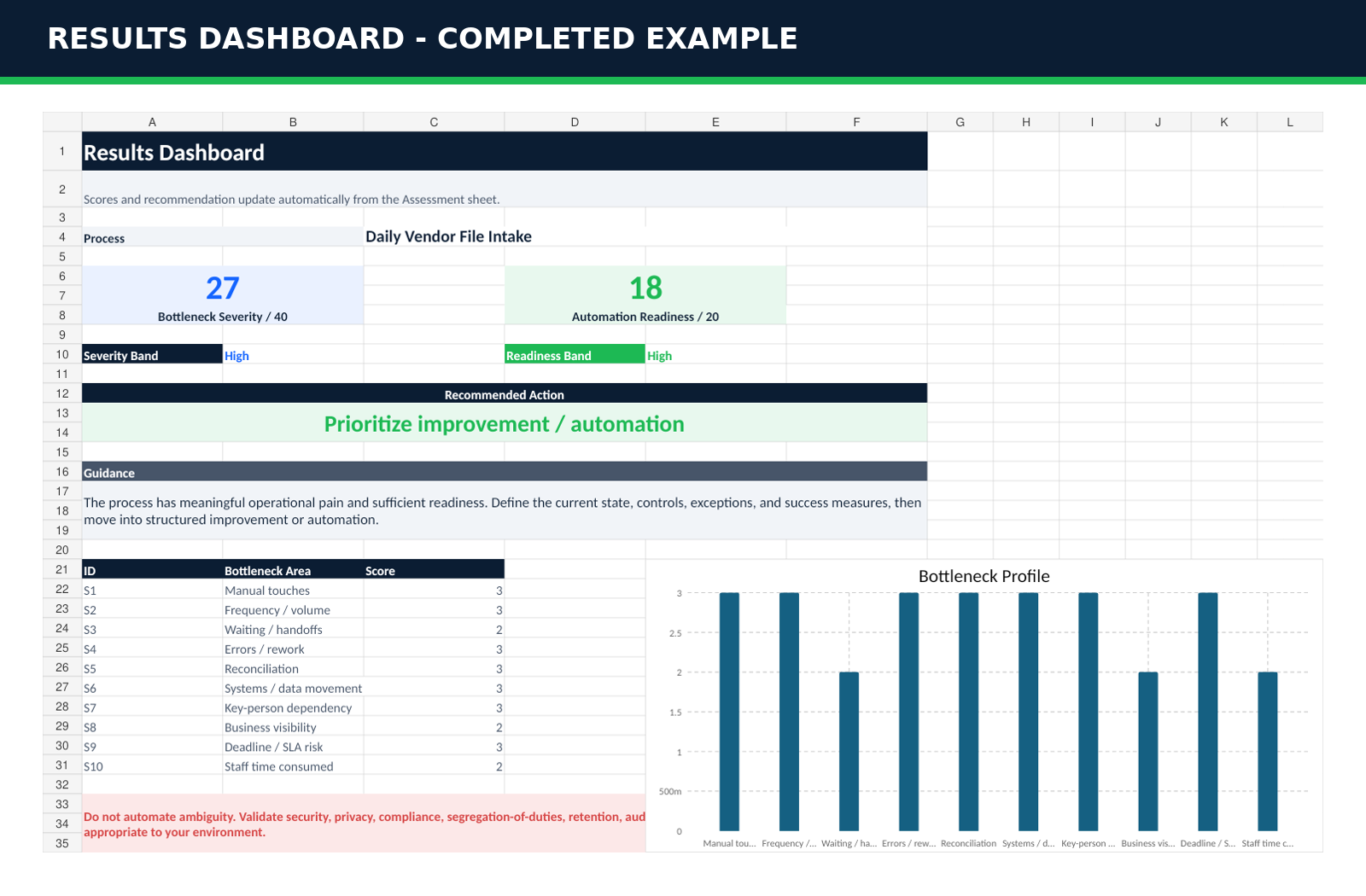Click the "Bottleneck Area" table header
Screen dimensions: 1366x896
pos(293,569)
